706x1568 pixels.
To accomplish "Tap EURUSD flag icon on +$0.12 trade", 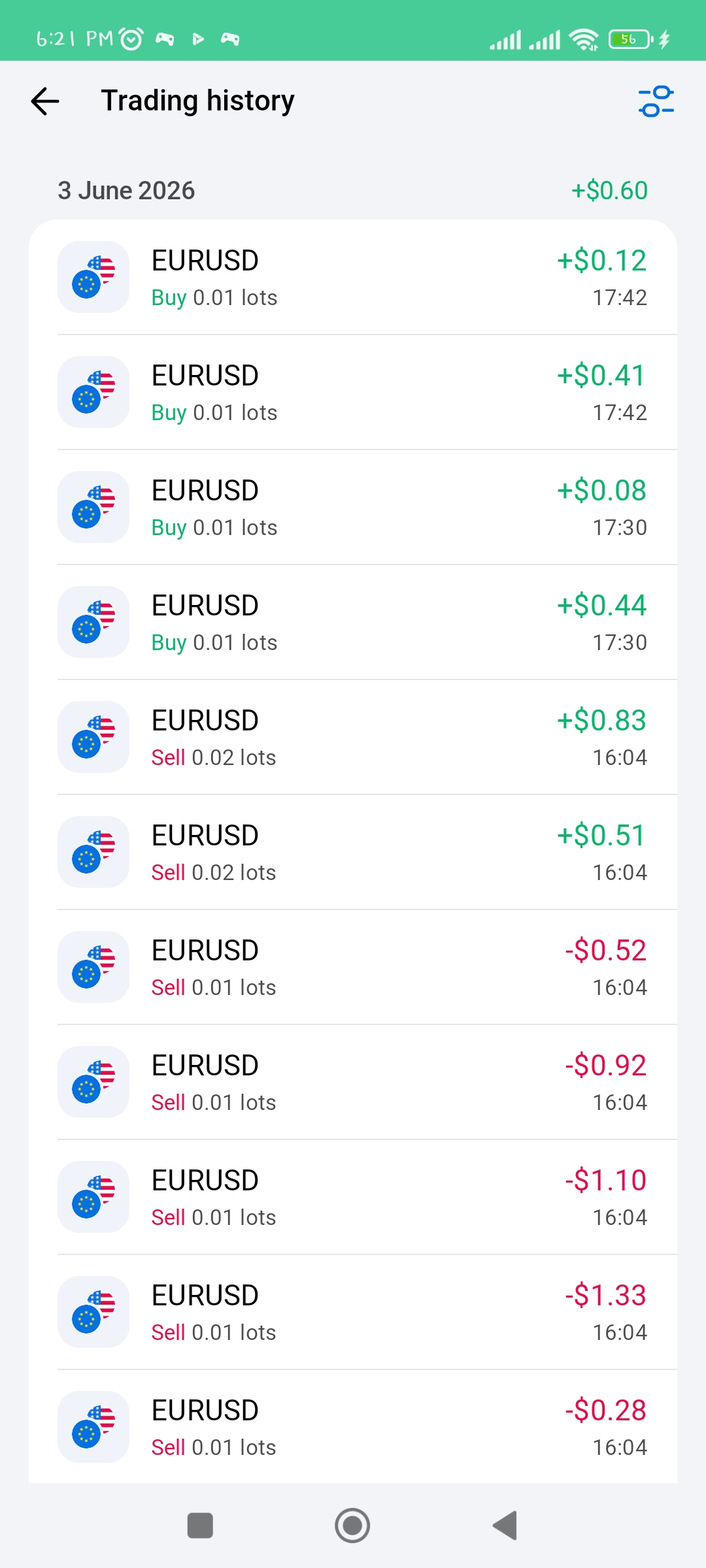I will coord(93,277).
